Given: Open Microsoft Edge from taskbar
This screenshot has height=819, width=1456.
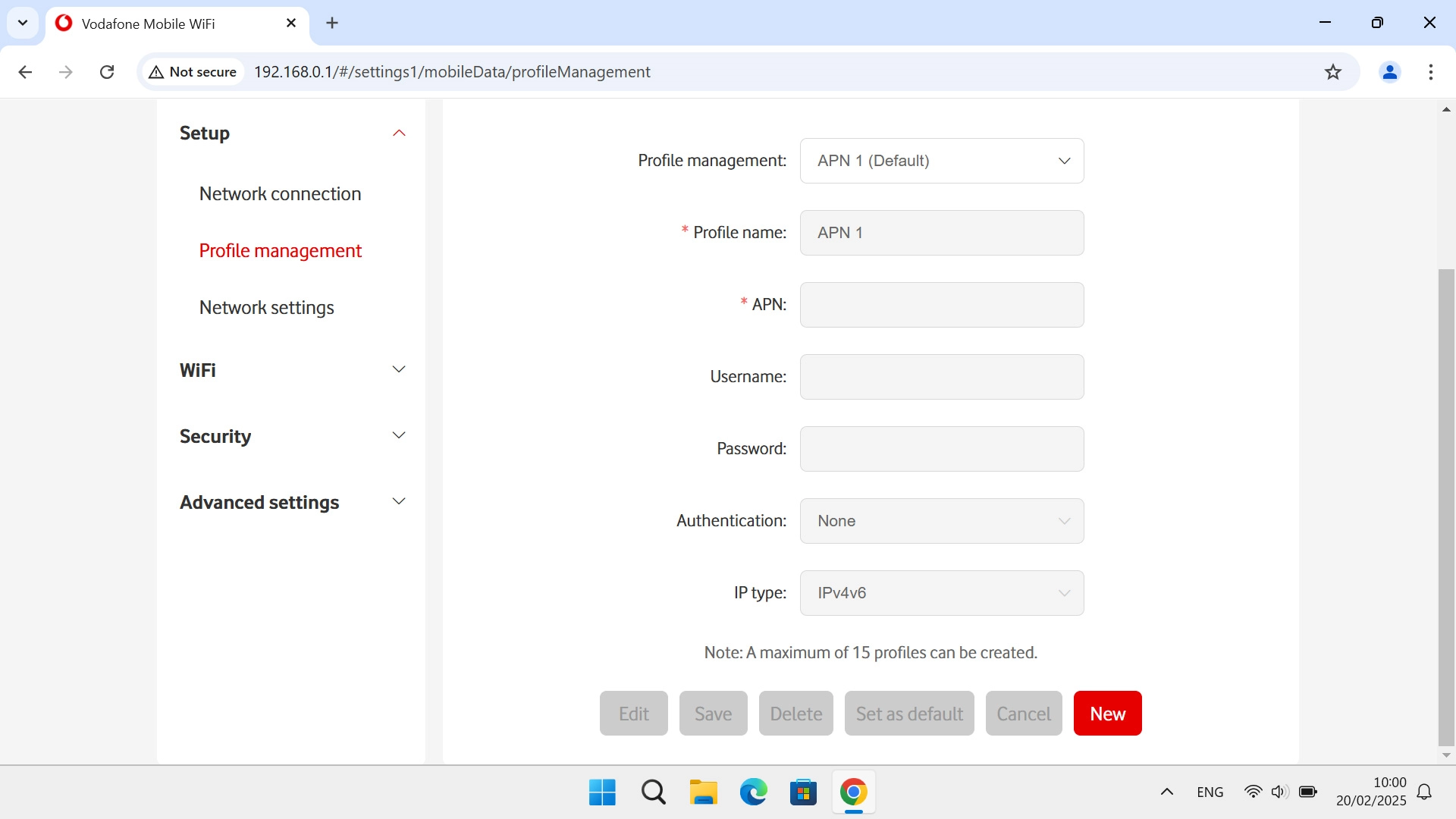Looking at the screenshot, I should (x=753, y=792).
